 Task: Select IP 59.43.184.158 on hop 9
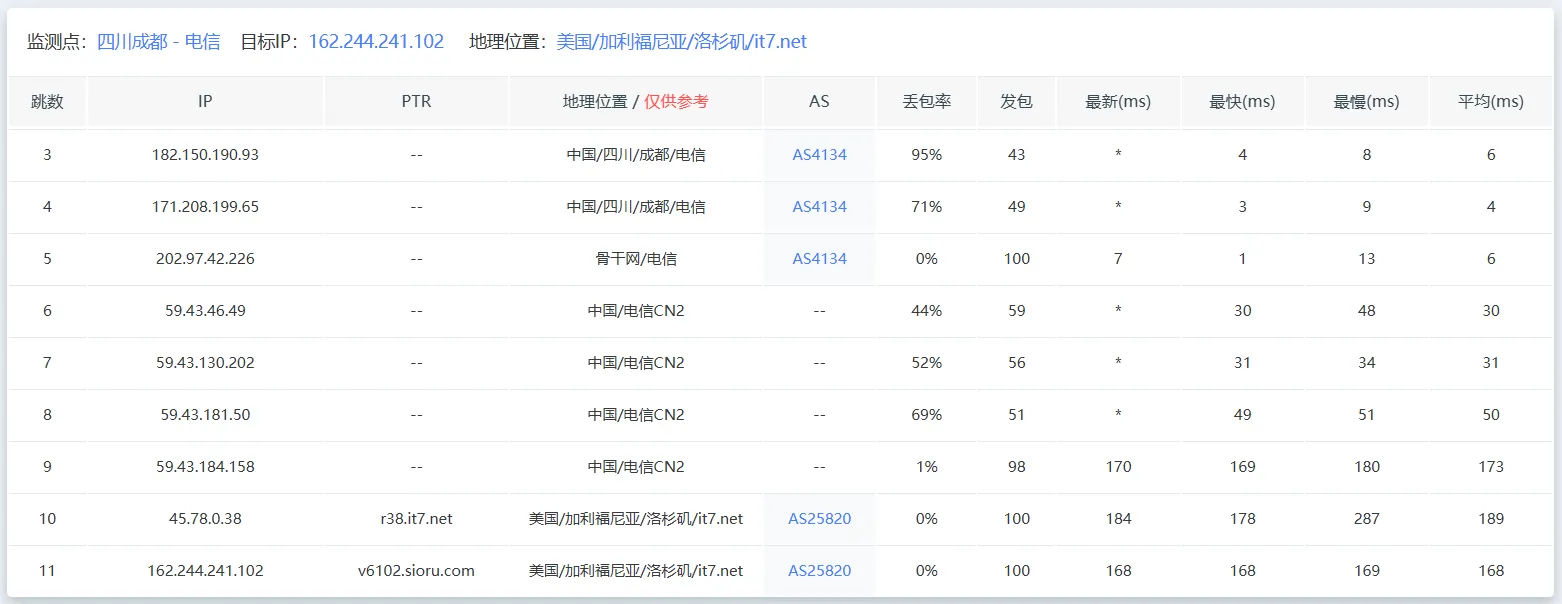point(204,466)
